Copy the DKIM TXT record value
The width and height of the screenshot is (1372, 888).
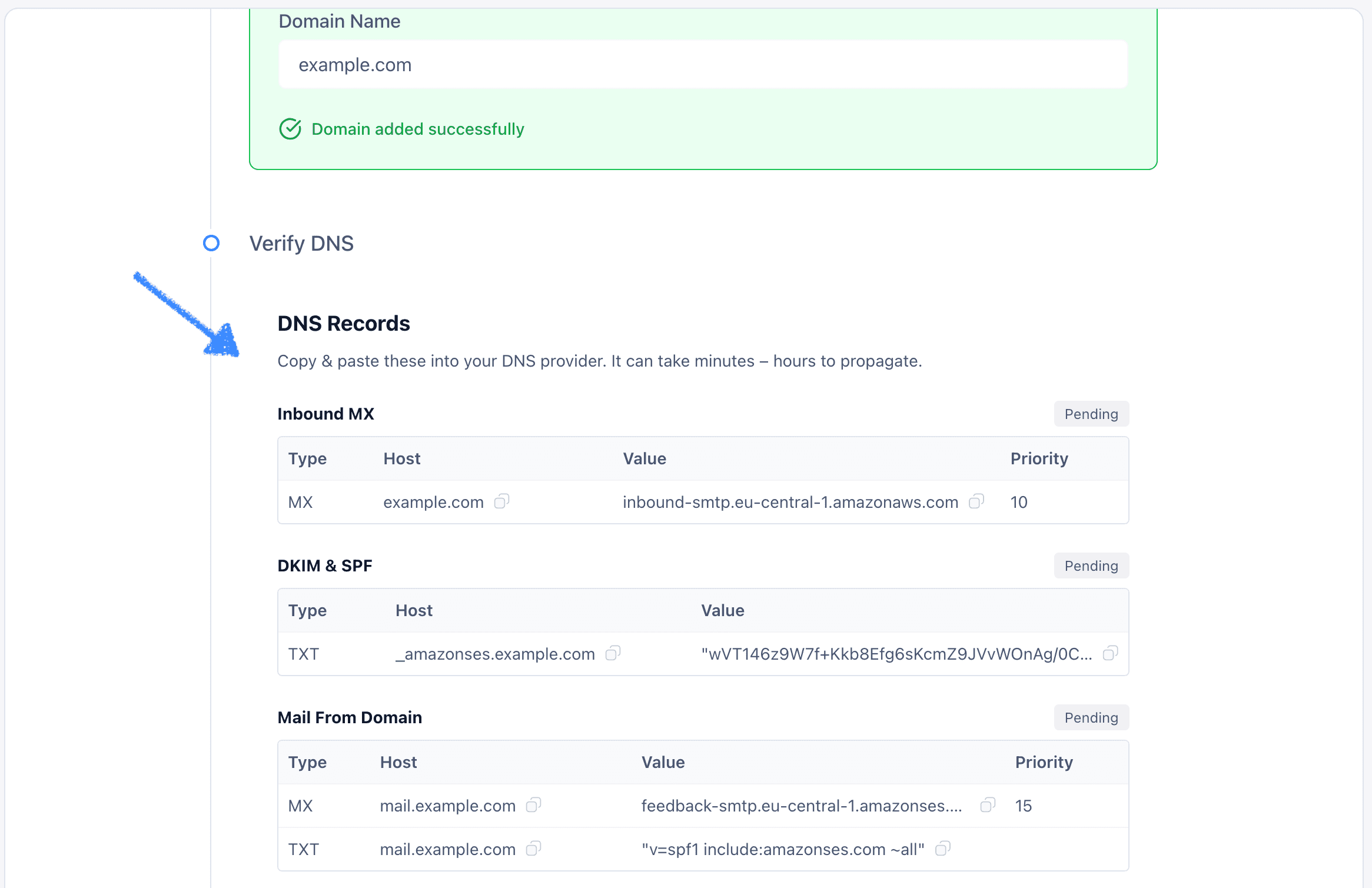[x=1111, y=654]
